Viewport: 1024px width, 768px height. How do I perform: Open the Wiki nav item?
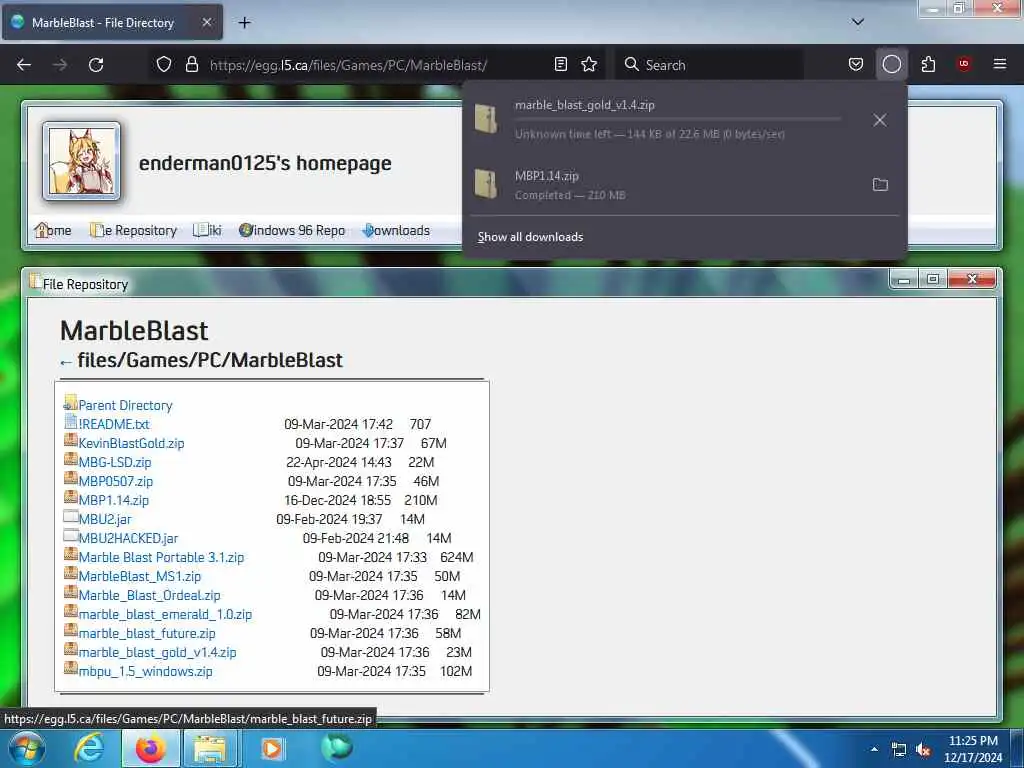coord(207,231)
